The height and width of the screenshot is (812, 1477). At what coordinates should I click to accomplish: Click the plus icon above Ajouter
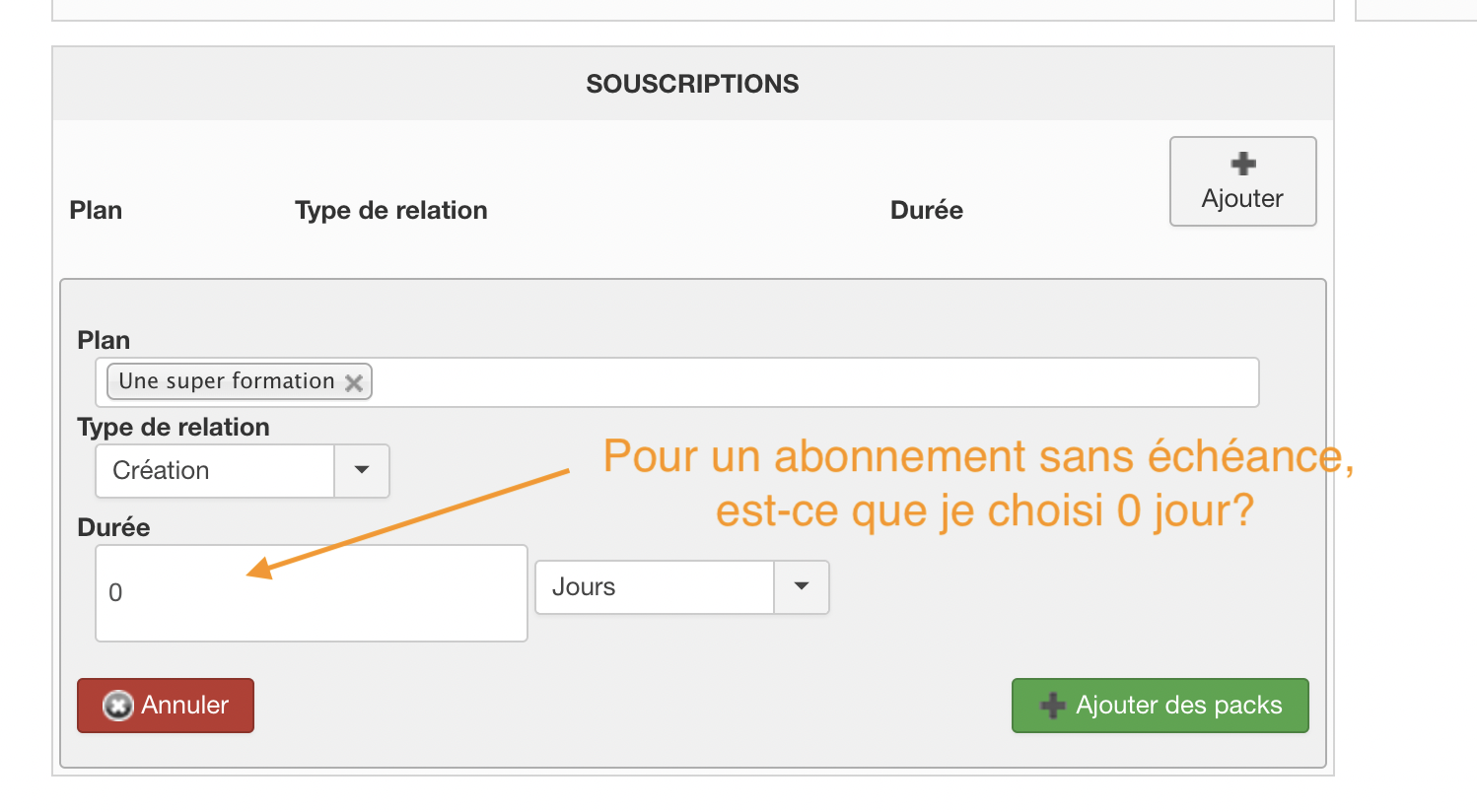pyautogui.click(x=1243, y=164)
